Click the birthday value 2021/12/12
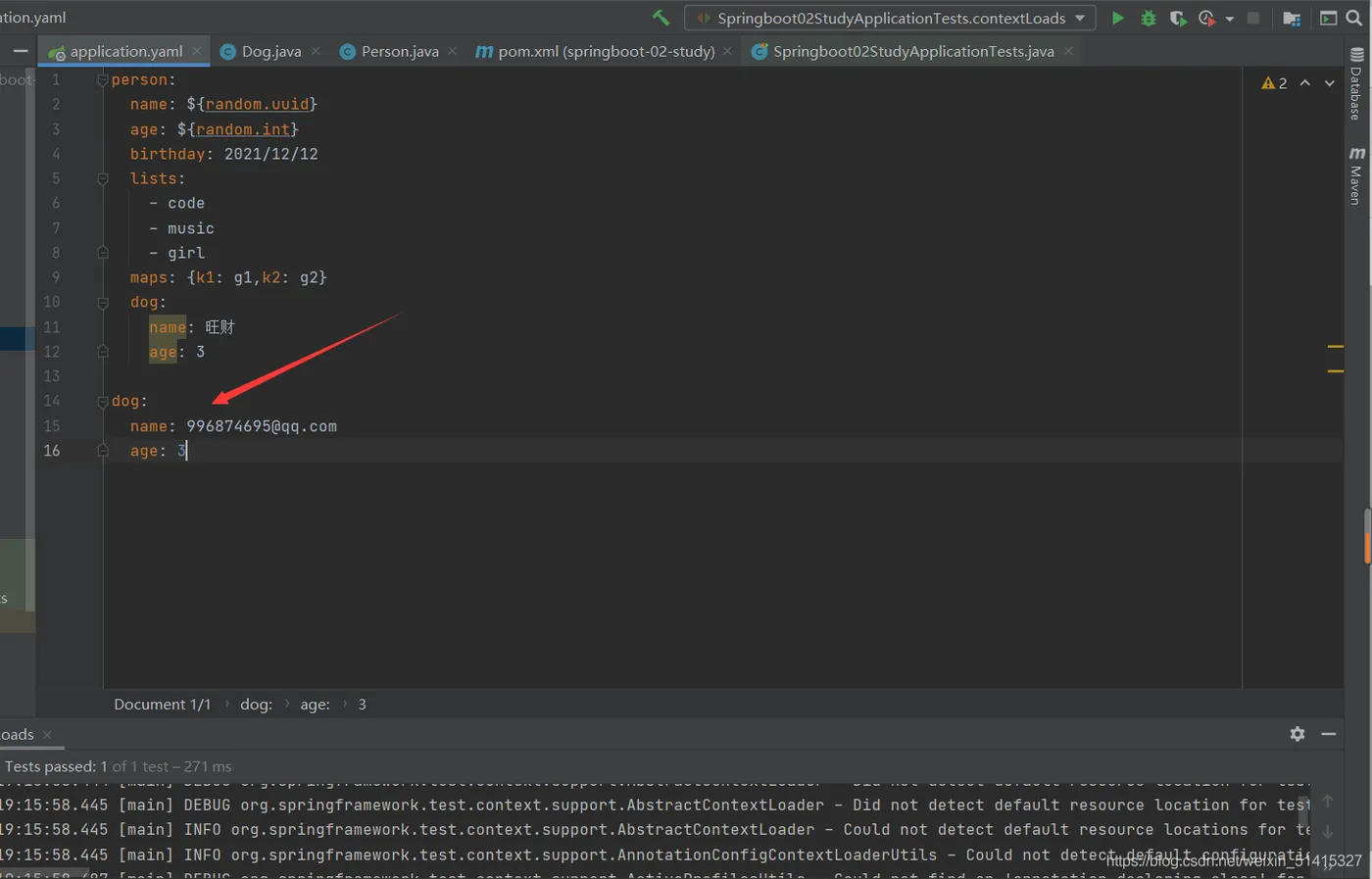 point(271,154)
